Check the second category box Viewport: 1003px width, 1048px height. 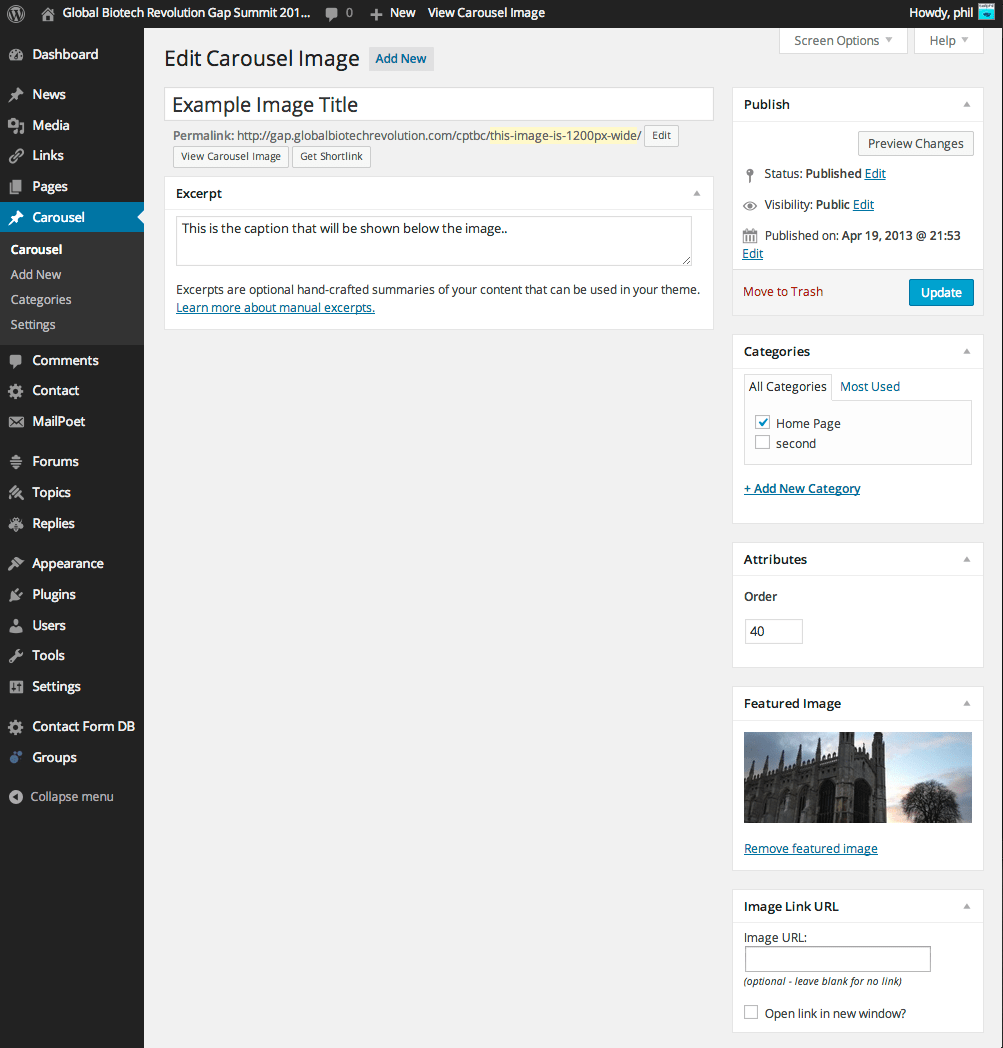point(762,443)
